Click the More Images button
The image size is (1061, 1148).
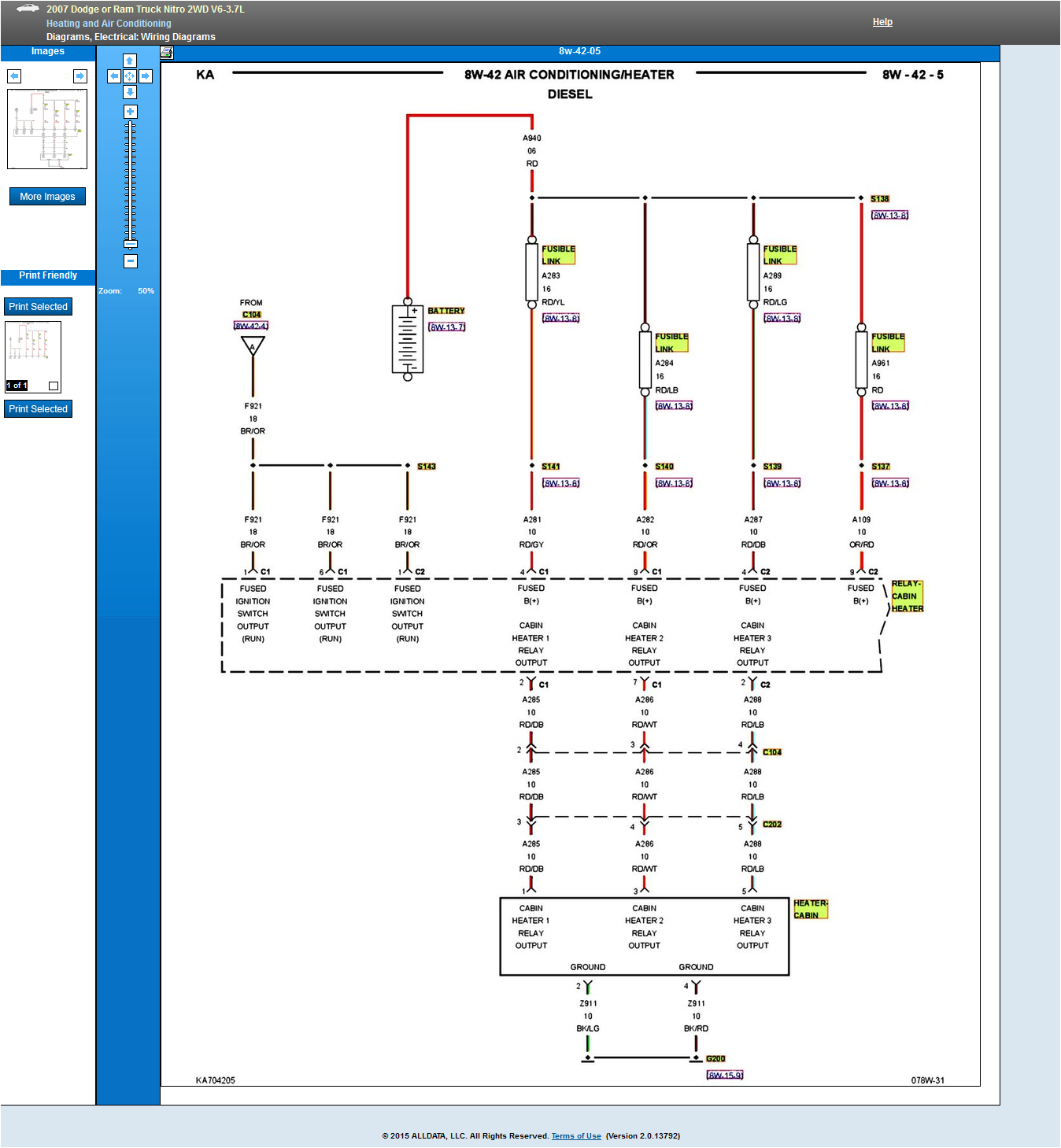47,196
